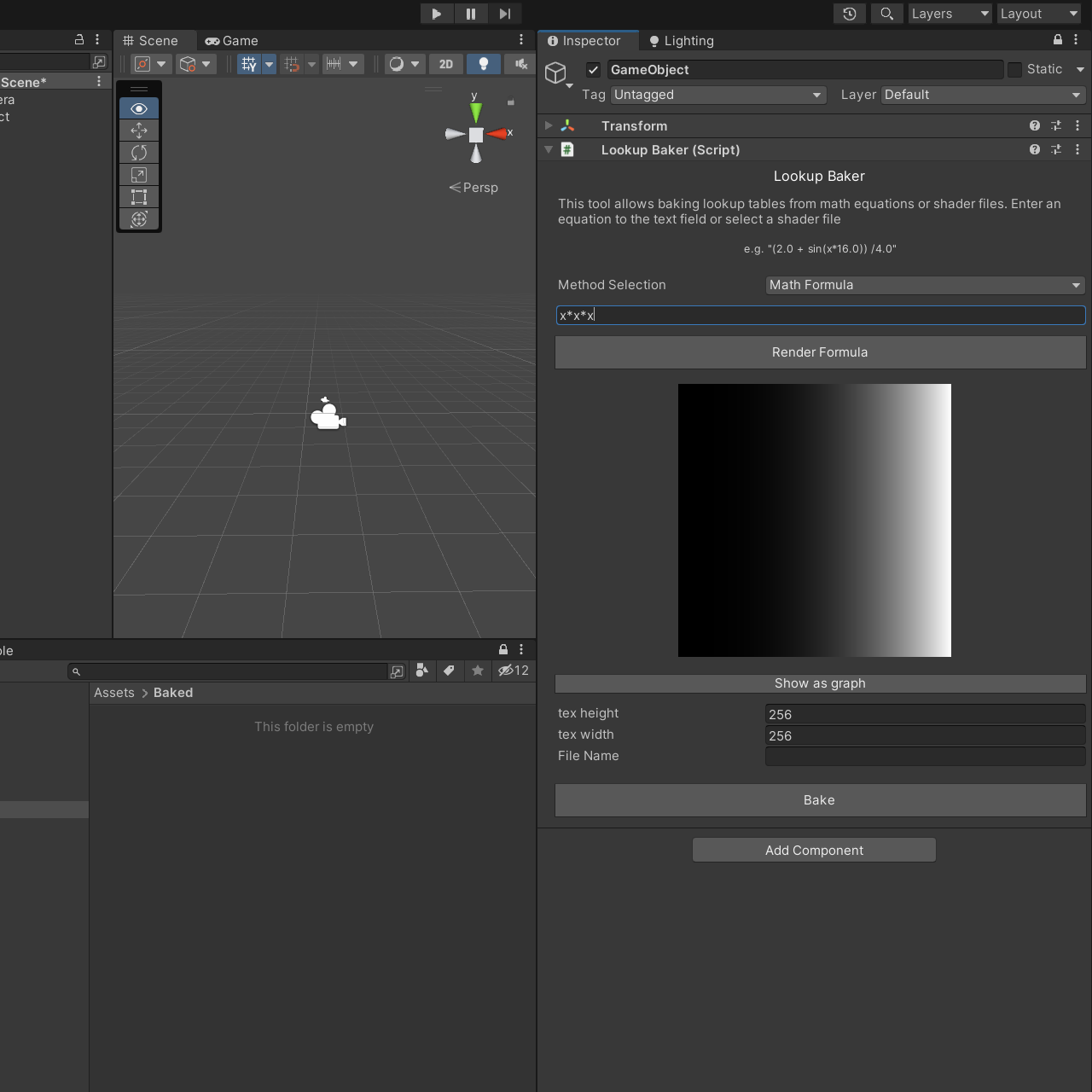The width and height of the screenshot is (1092, 1092).
Task: Select the Rotate tool in scene toolbar
Action: pyautogui.click(x=139, y=153)
